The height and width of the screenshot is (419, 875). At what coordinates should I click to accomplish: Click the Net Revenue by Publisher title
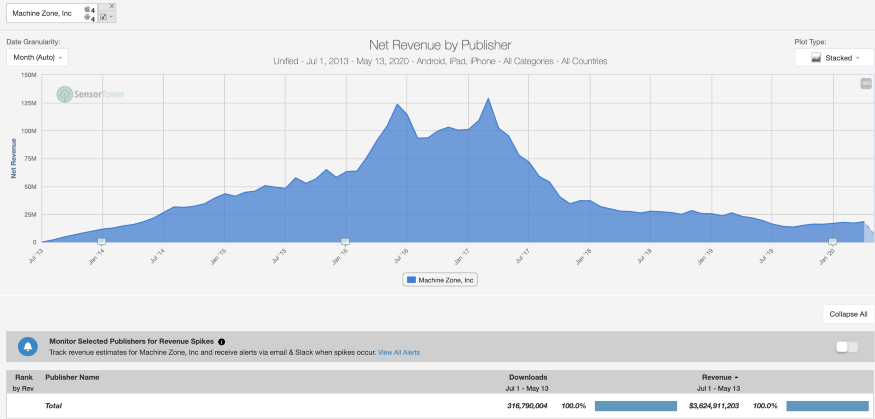point(440,45)
